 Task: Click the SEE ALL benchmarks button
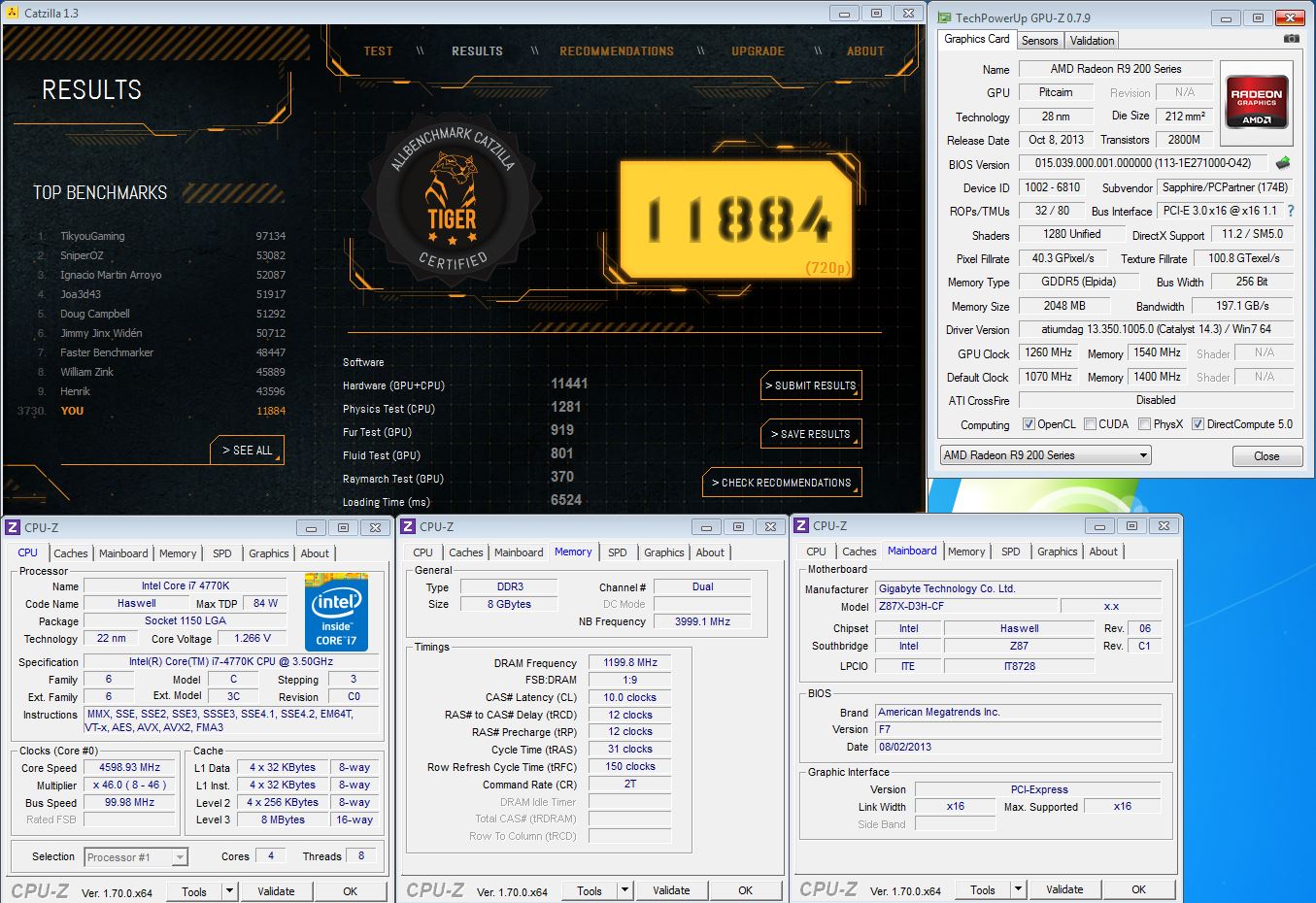pyautogui.click(x=247, y=451)
